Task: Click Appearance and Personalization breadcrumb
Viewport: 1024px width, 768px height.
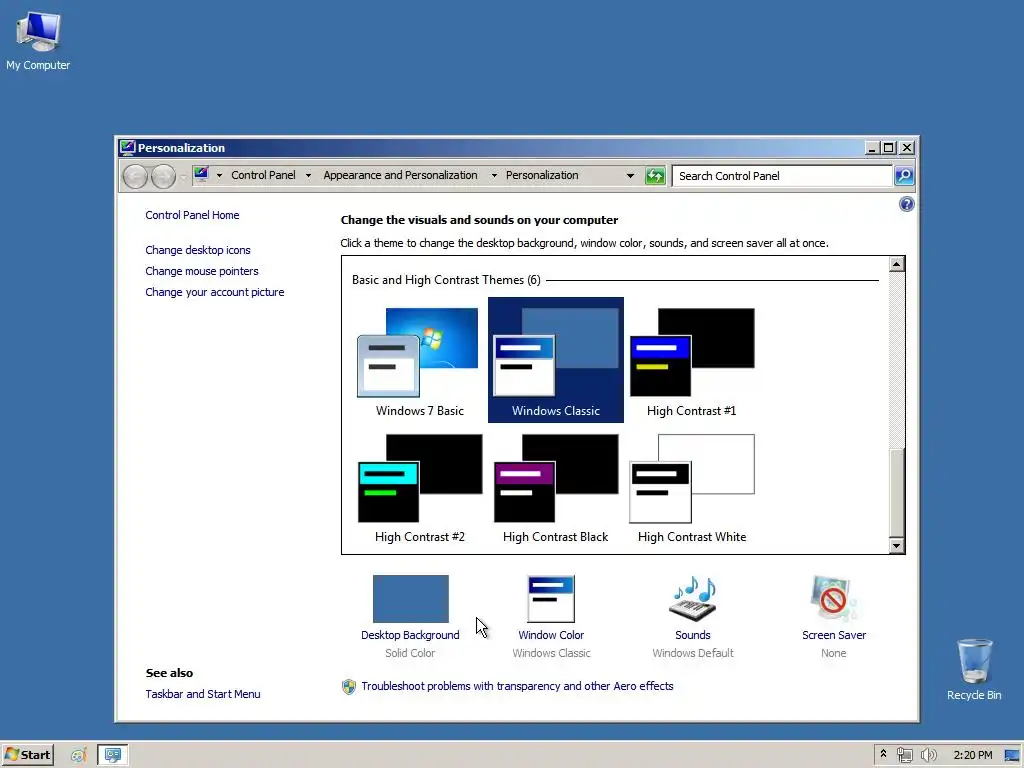Action: click(x=400, y=176)
